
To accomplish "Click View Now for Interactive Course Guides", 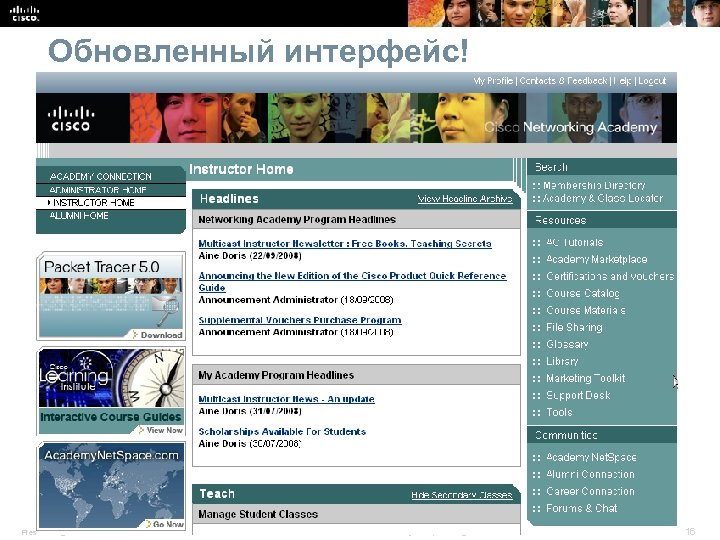I will 164,430.
